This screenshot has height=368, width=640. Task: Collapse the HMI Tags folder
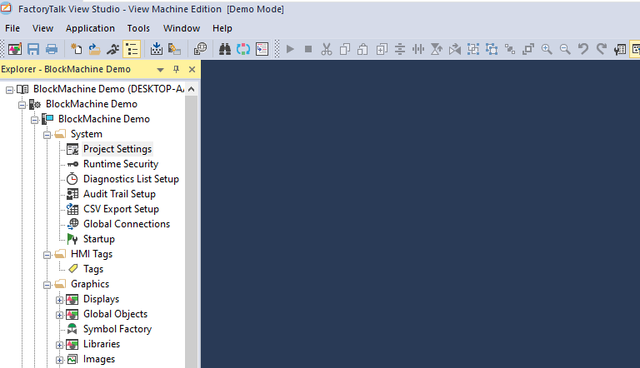[47, 255]
